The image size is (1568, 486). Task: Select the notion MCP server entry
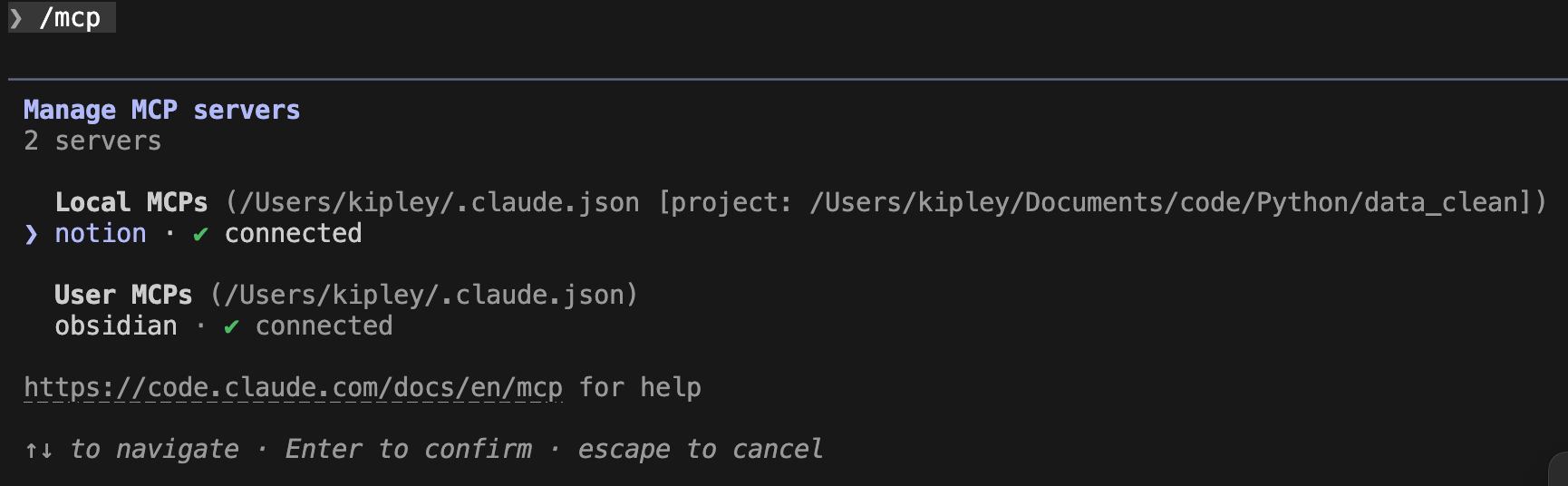point(101,234)
